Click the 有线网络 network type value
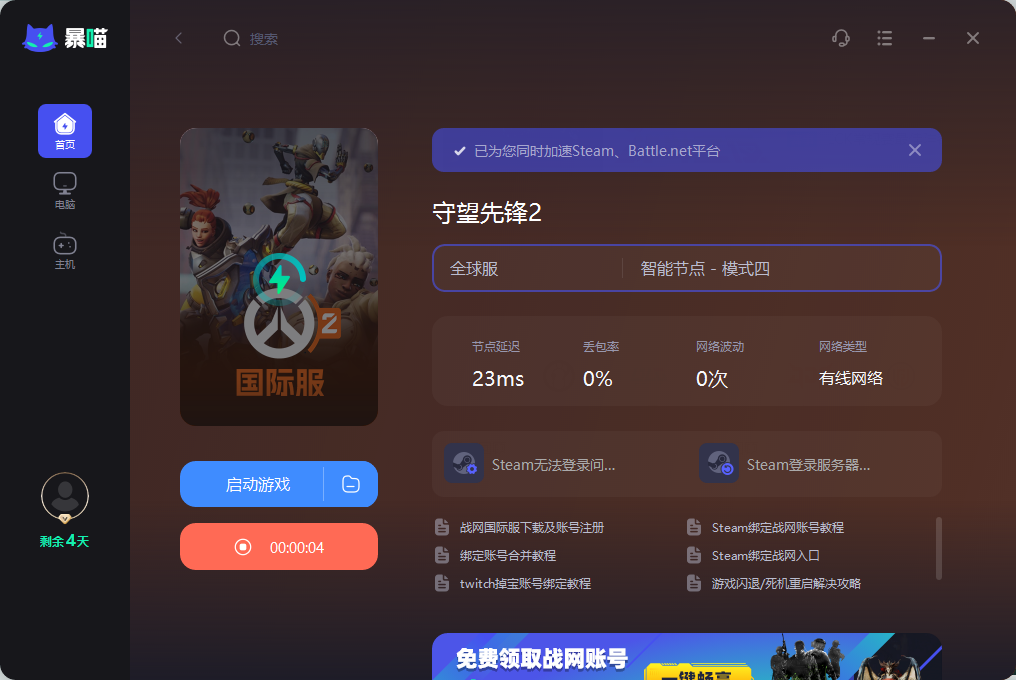 tap(851, 379)
